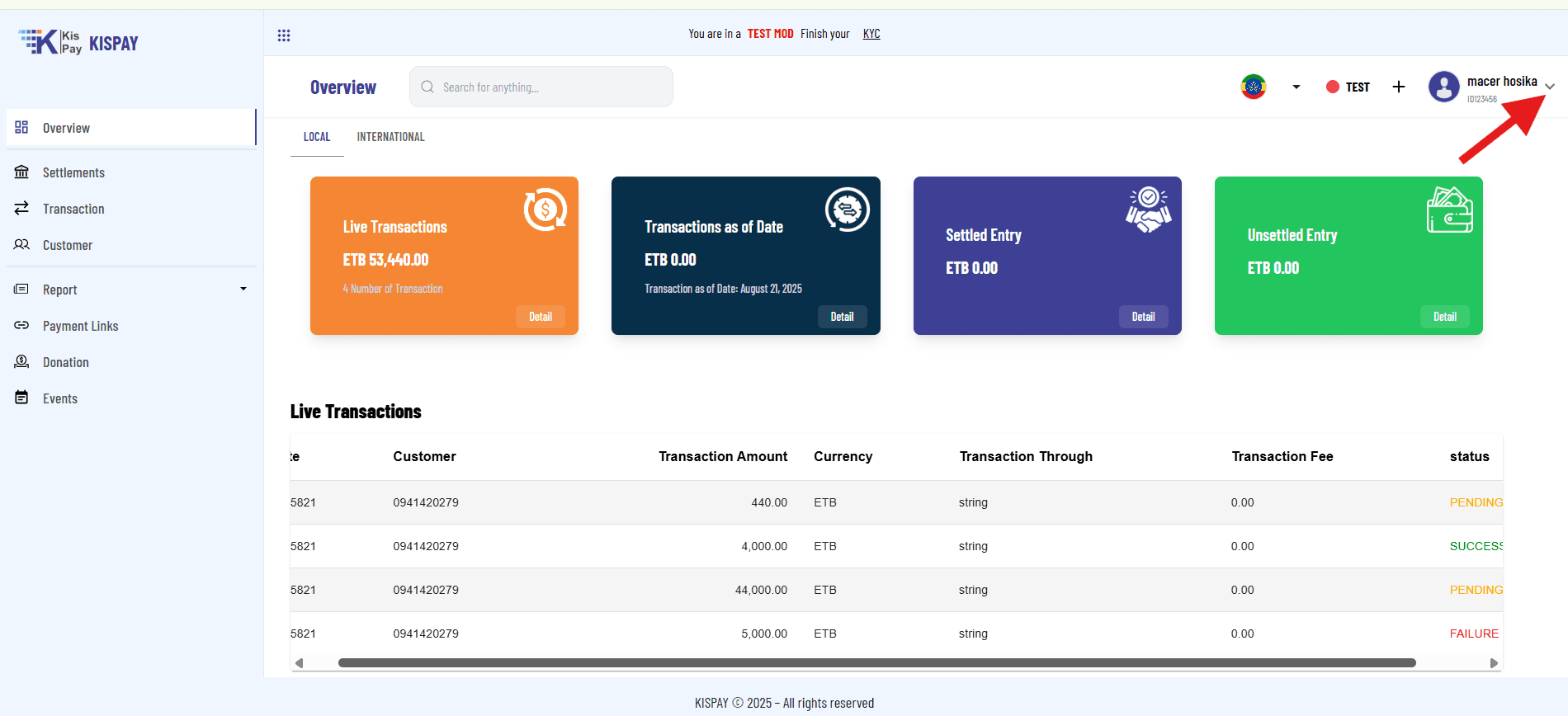1568x716 pixels.
Task: Click the Currency column header
Action: pos(843,456)
